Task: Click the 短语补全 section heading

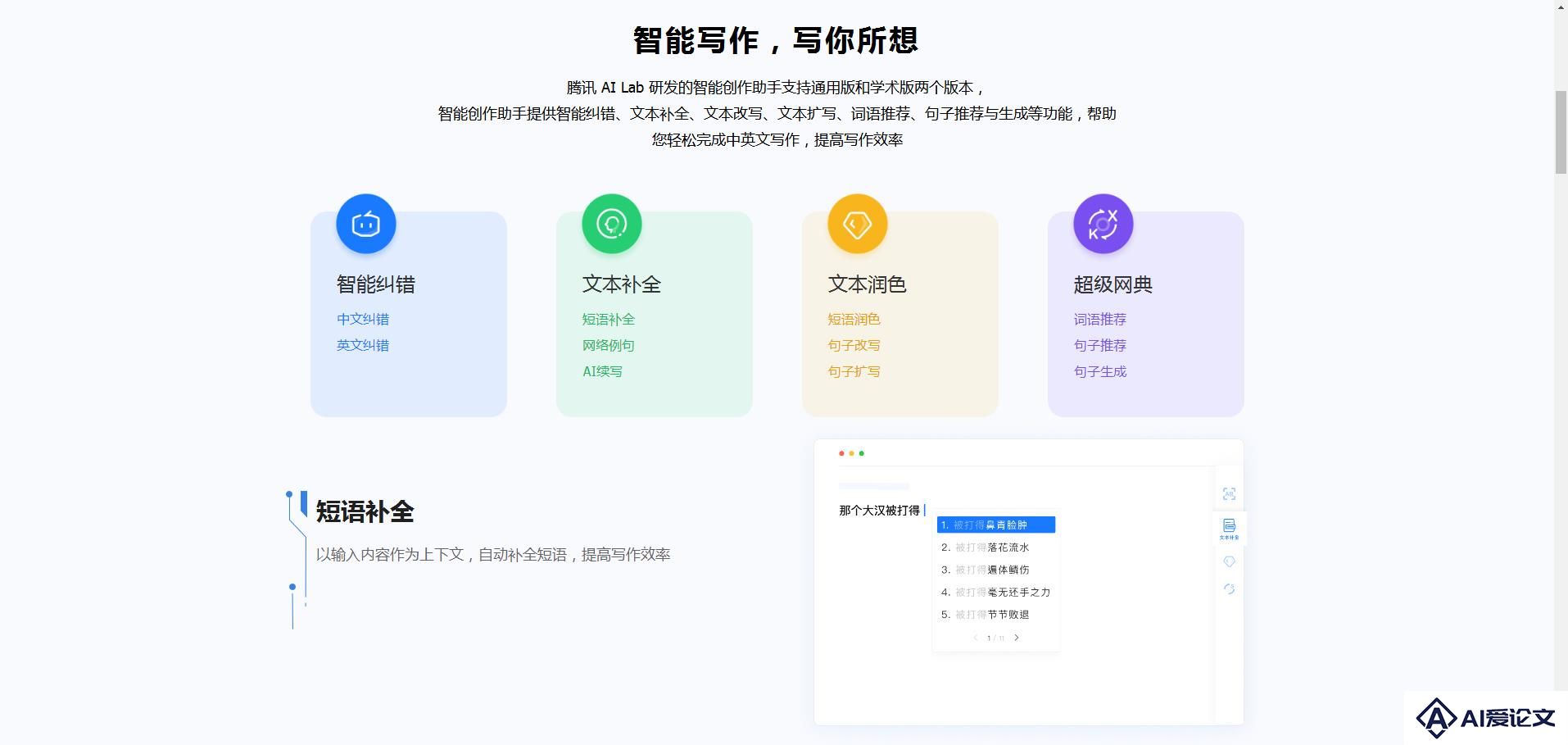Action: pos(365,511)
